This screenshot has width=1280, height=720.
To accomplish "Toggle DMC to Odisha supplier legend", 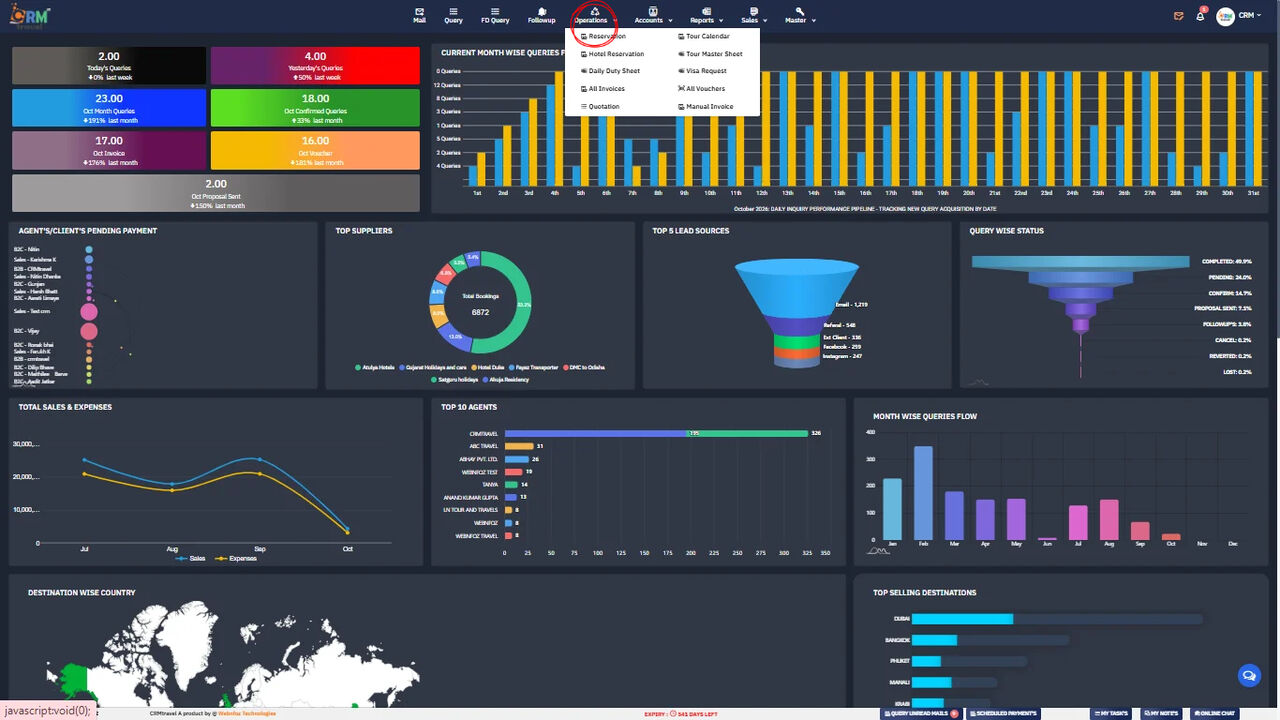I will pos(584,368).
